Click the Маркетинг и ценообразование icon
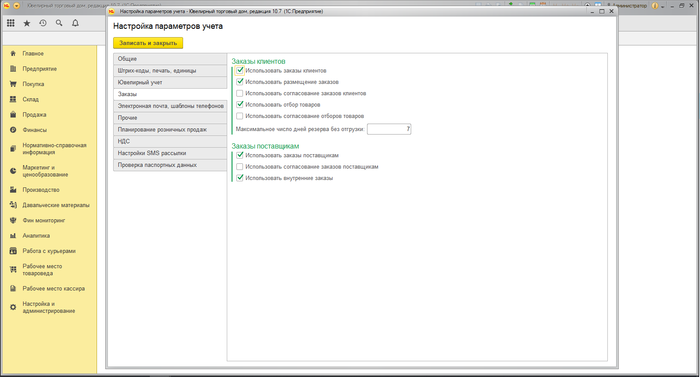The image size is (700, 377). tap(13, 171)
